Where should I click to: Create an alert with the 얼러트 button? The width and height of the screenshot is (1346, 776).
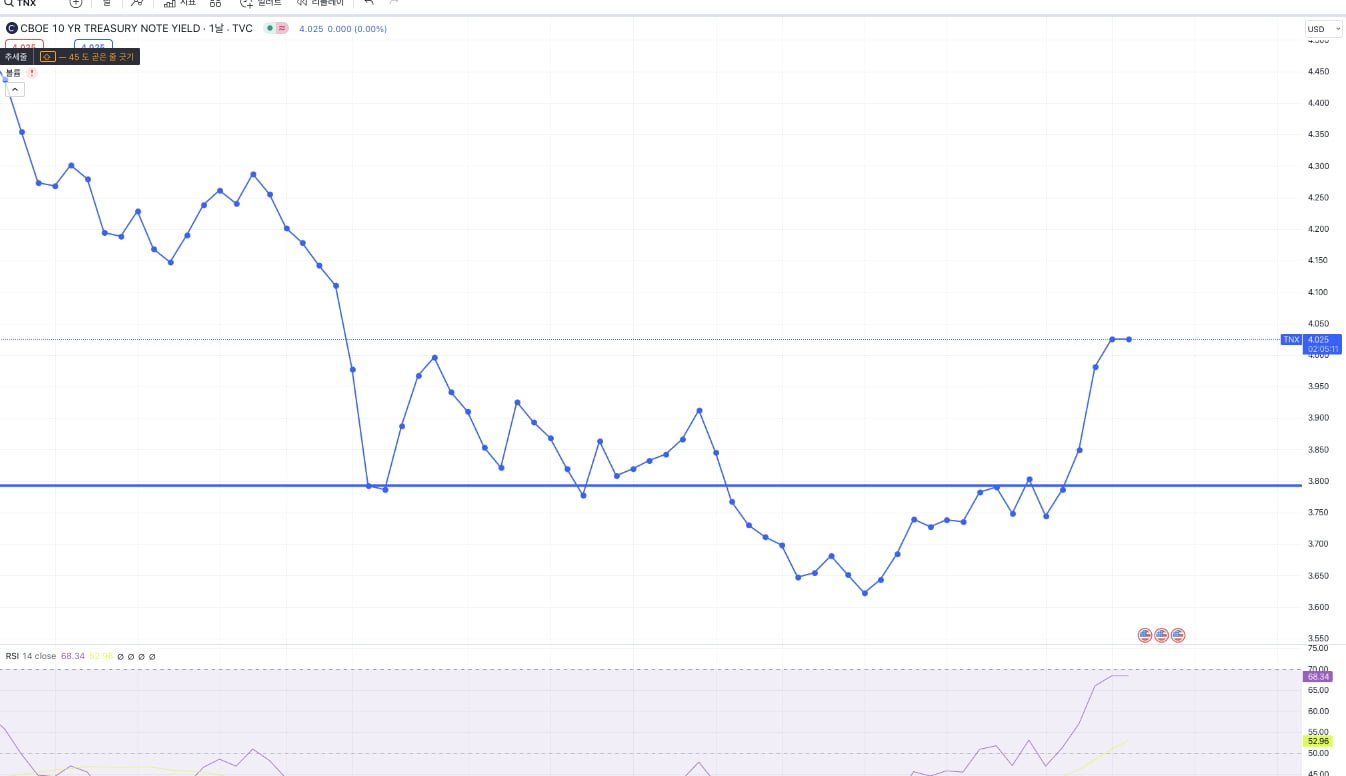[260, 3]
